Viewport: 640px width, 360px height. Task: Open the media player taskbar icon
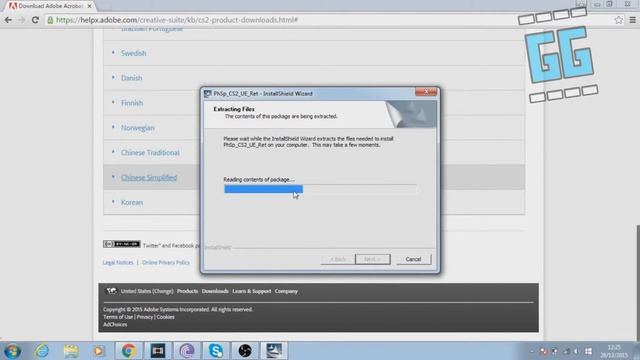tap(99, 351)
